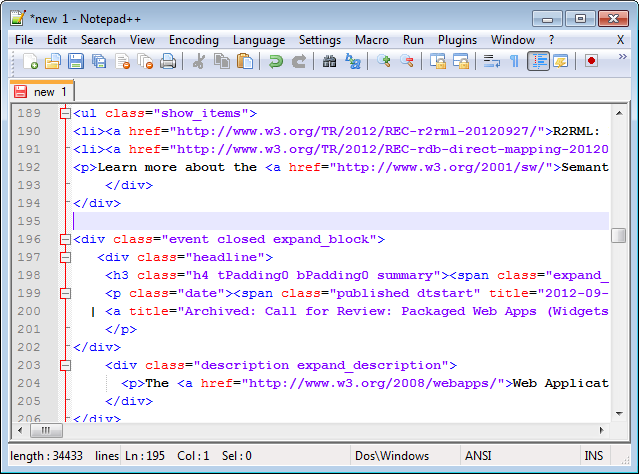The height and width of the screenshot is (474, 639).
Task: Collapse fold at line 196 event div
Action: [x=65, y=239]
